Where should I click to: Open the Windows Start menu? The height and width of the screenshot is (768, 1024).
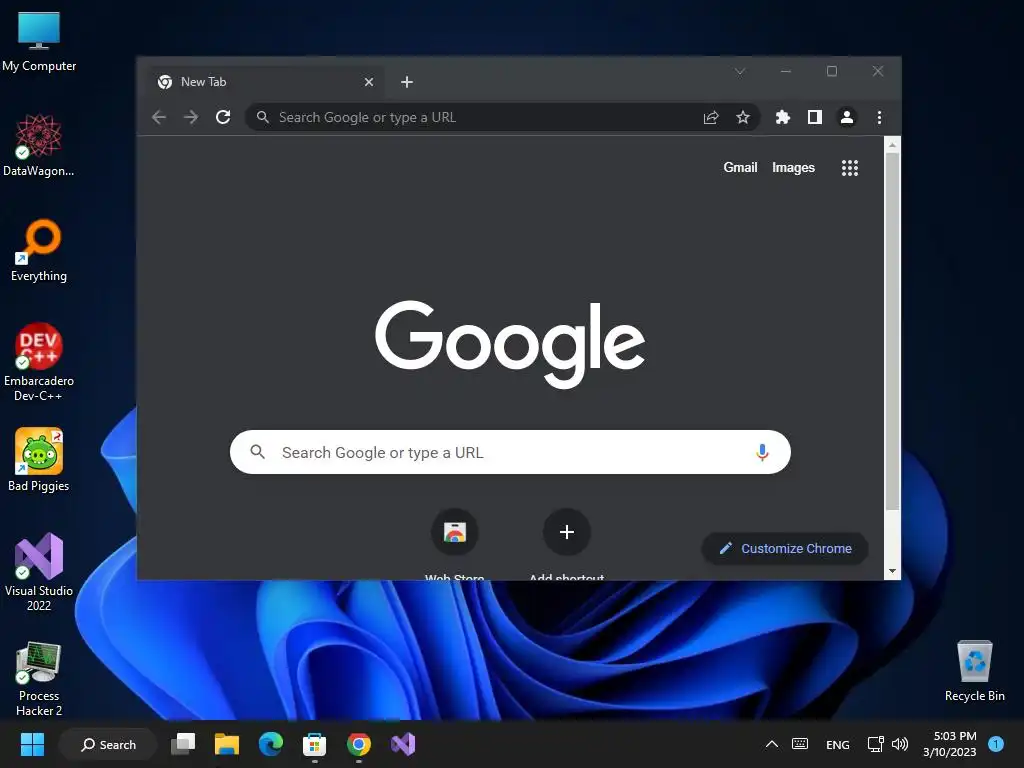[32, 744]
